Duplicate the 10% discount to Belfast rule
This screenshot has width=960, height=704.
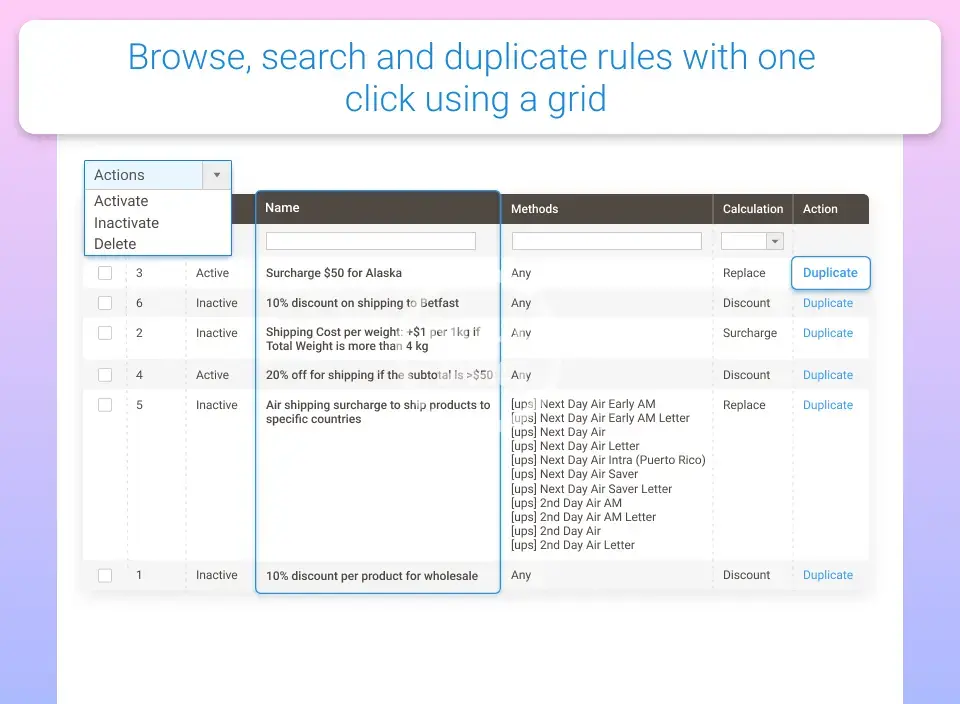click(828, 303)
